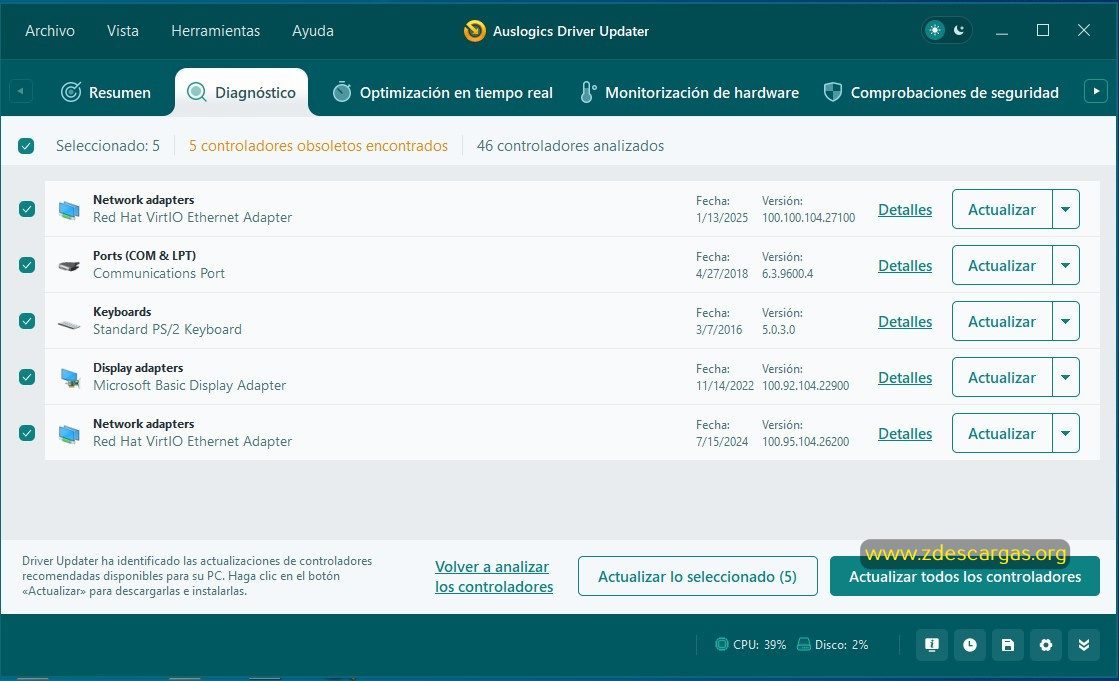Switch to the Resumen tab
This screenshot has height=681, width=1119.
pos(106,92)
